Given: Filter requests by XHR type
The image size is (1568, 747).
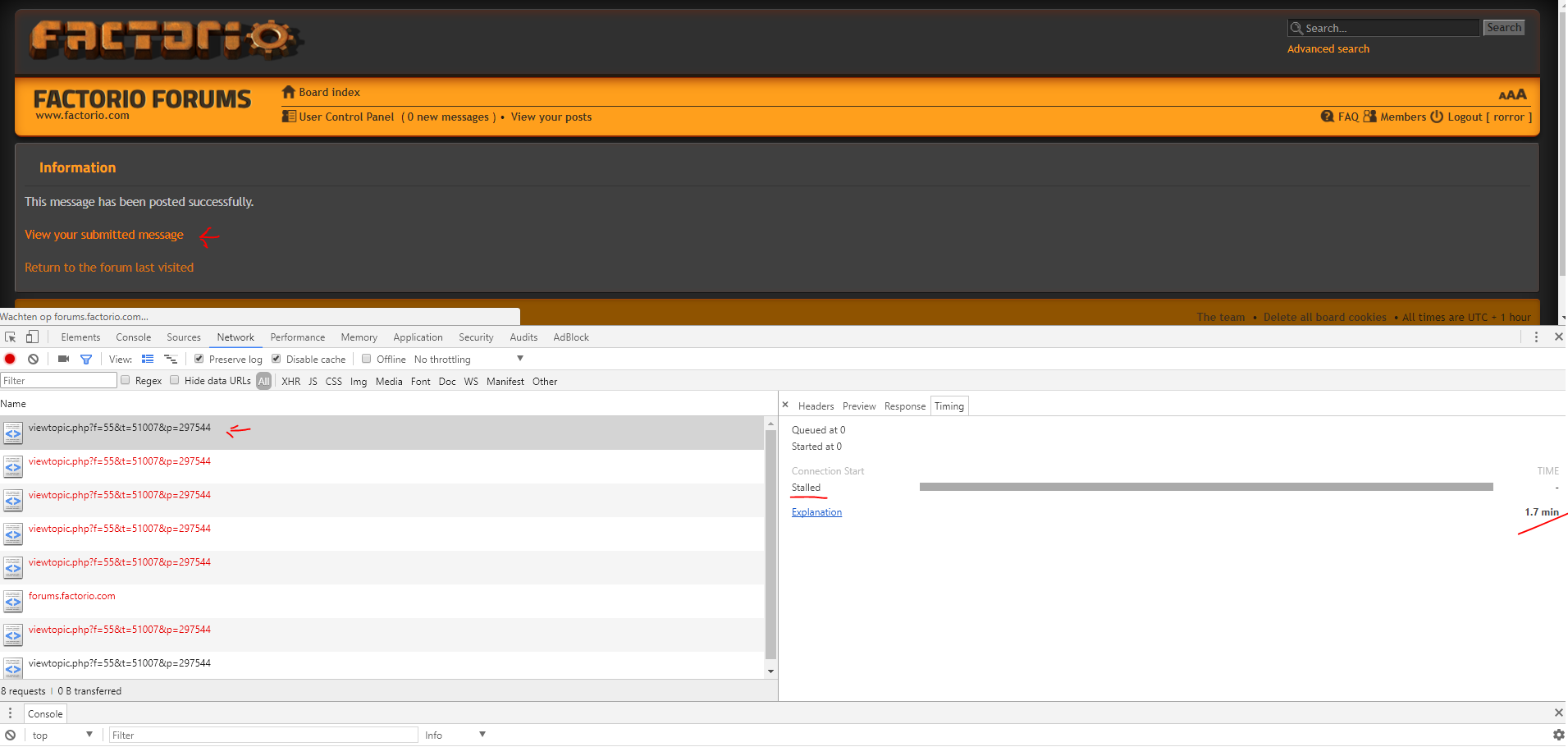Looking at the screenshot, I should [x=291, y=382].
